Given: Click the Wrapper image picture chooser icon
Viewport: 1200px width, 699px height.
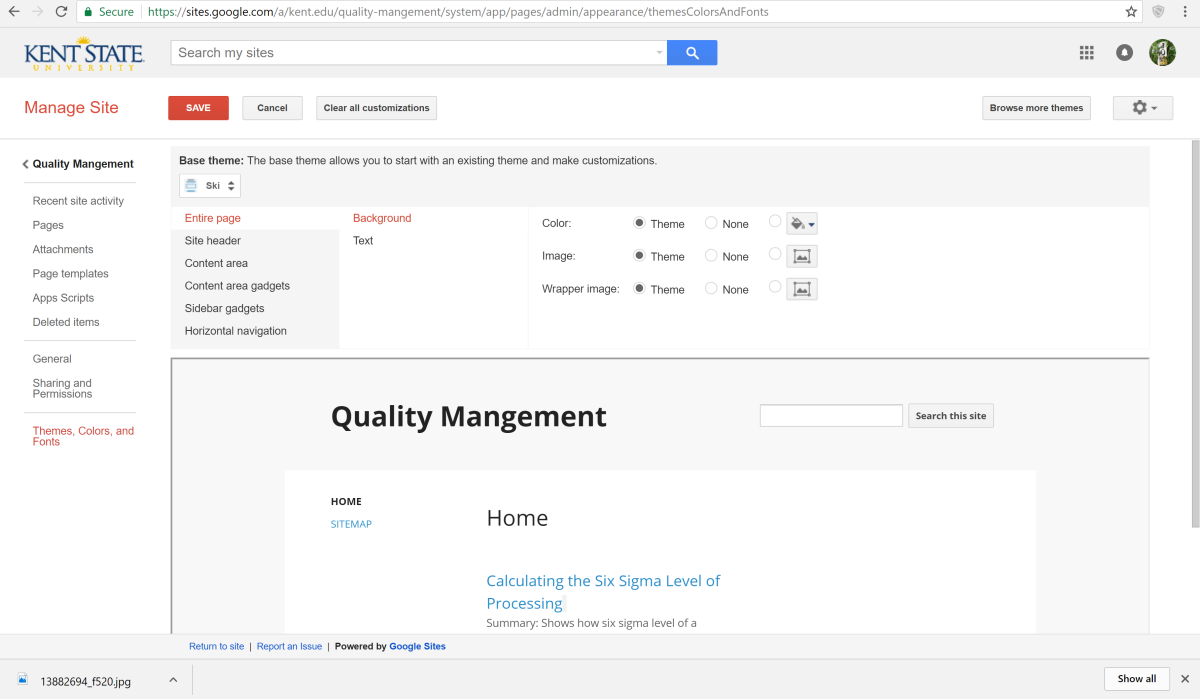Looking at the screenshot, I should [801, 289].
